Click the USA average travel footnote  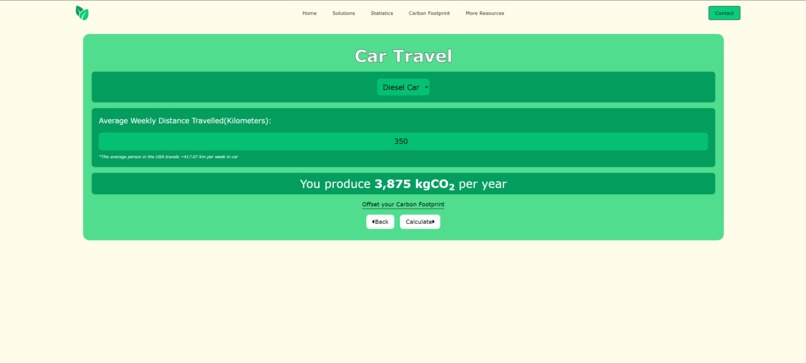click(x=168, y=157)
